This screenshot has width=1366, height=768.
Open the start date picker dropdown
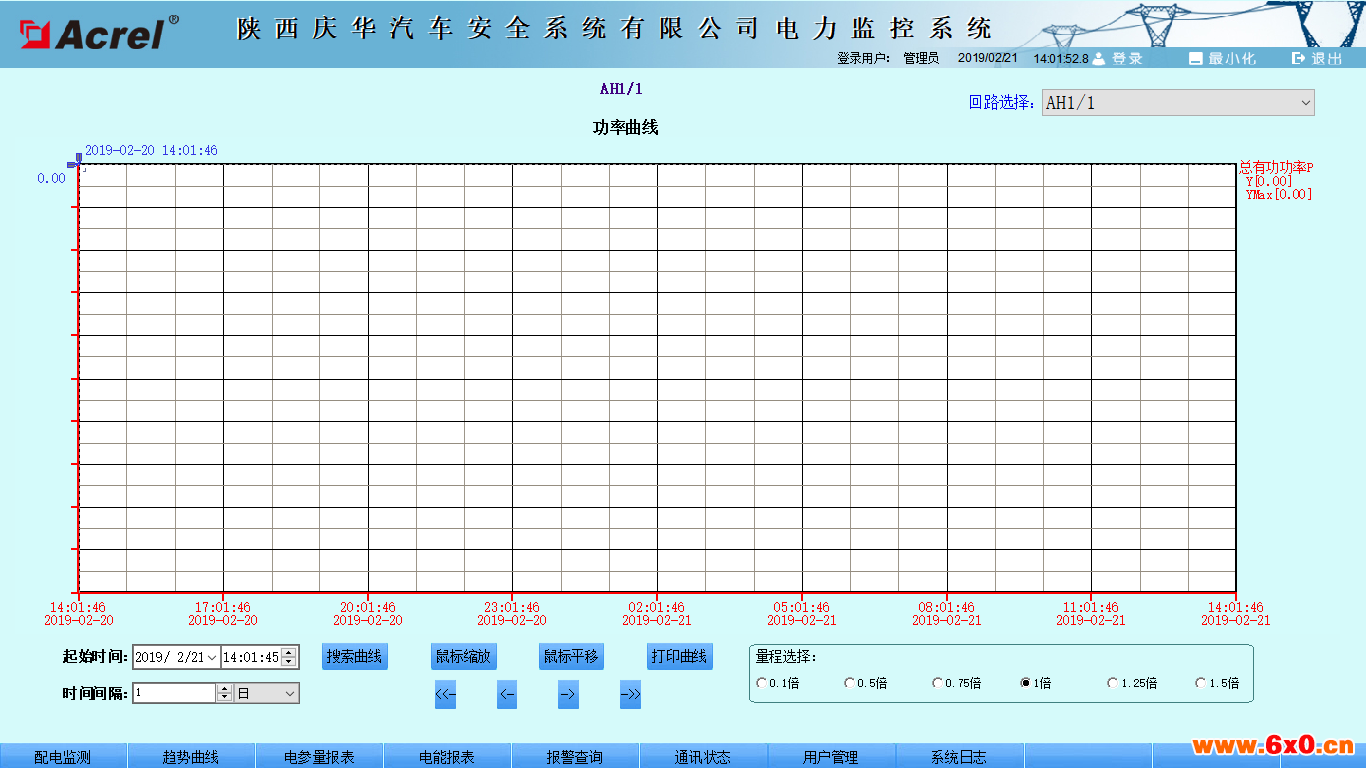point(211,658)
